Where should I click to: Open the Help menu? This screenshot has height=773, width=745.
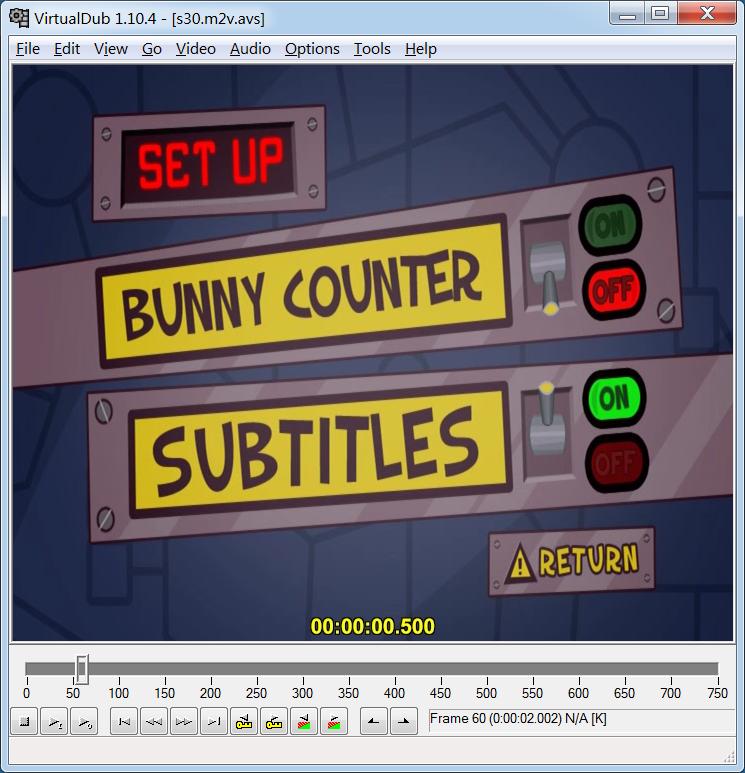[x=421, y=49]
